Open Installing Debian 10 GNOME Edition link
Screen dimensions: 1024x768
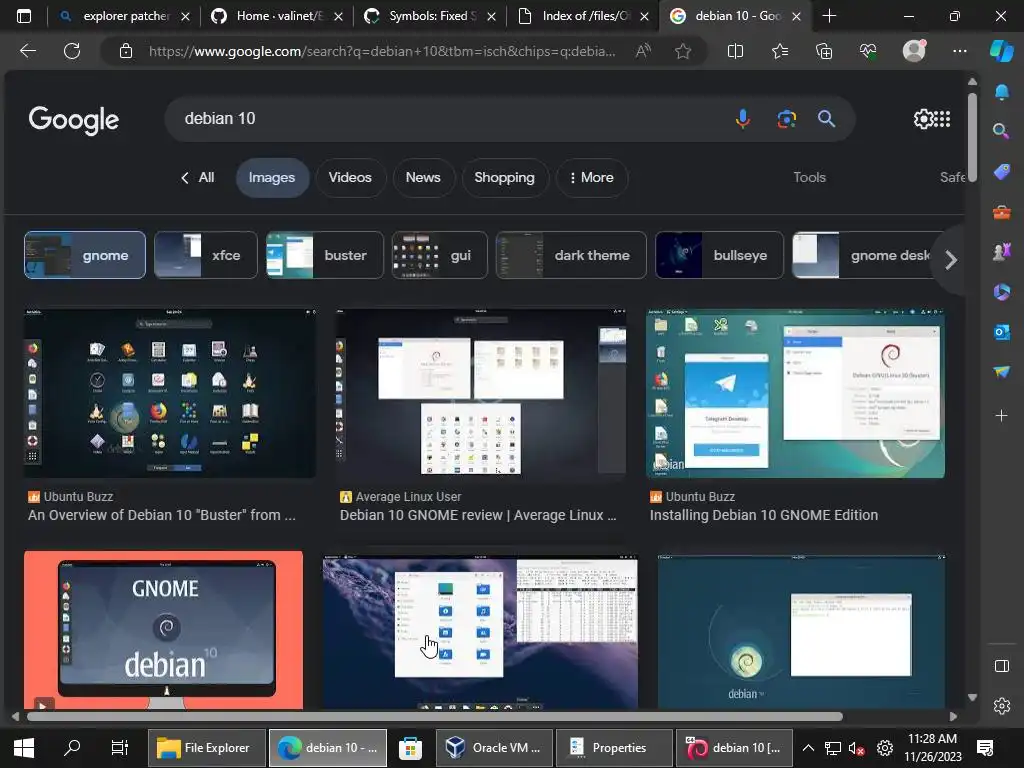(x=763, y=515)
